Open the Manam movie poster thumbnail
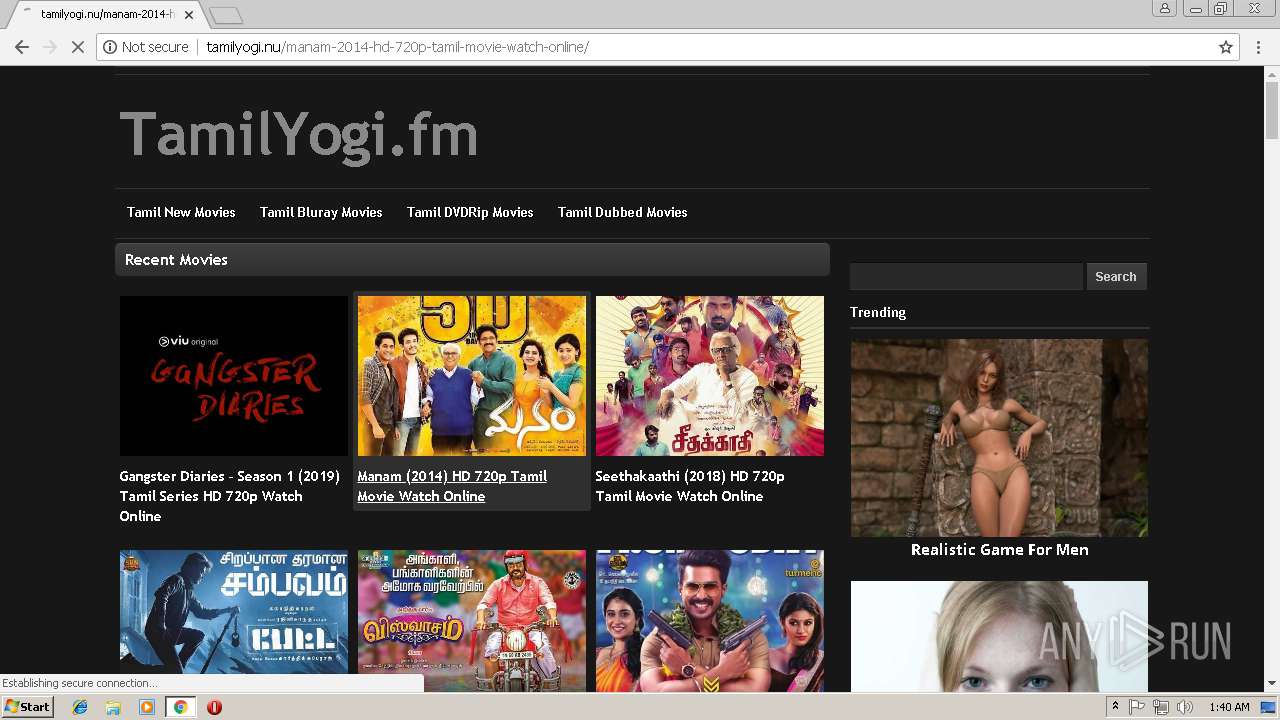The width and height of the screenshot is (1280, 720). [x=472, y=376]
